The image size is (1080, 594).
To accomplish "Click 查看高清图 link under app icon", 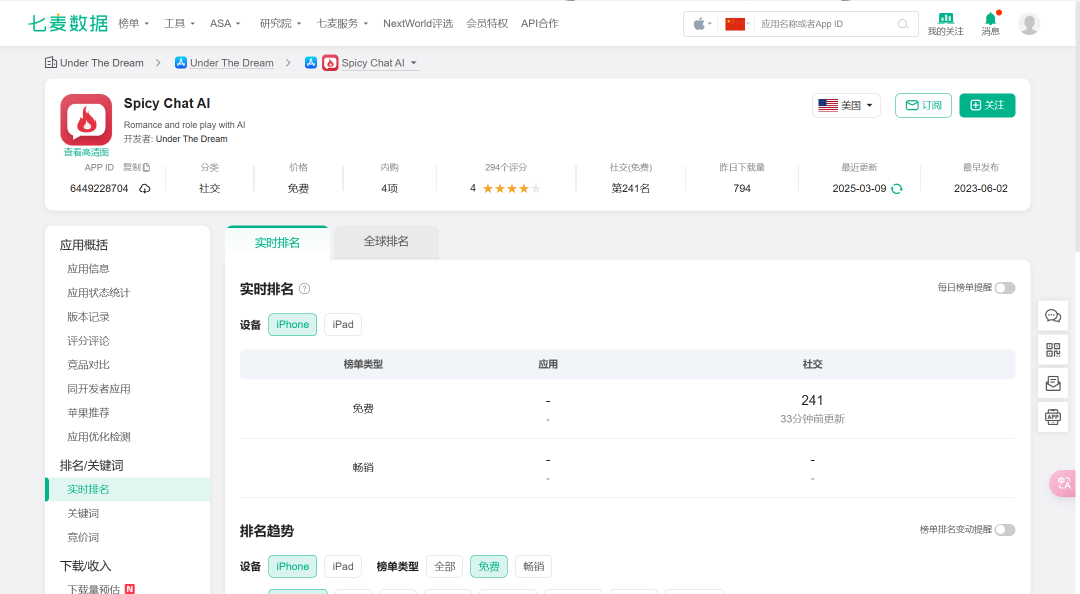I will point(86,152).
